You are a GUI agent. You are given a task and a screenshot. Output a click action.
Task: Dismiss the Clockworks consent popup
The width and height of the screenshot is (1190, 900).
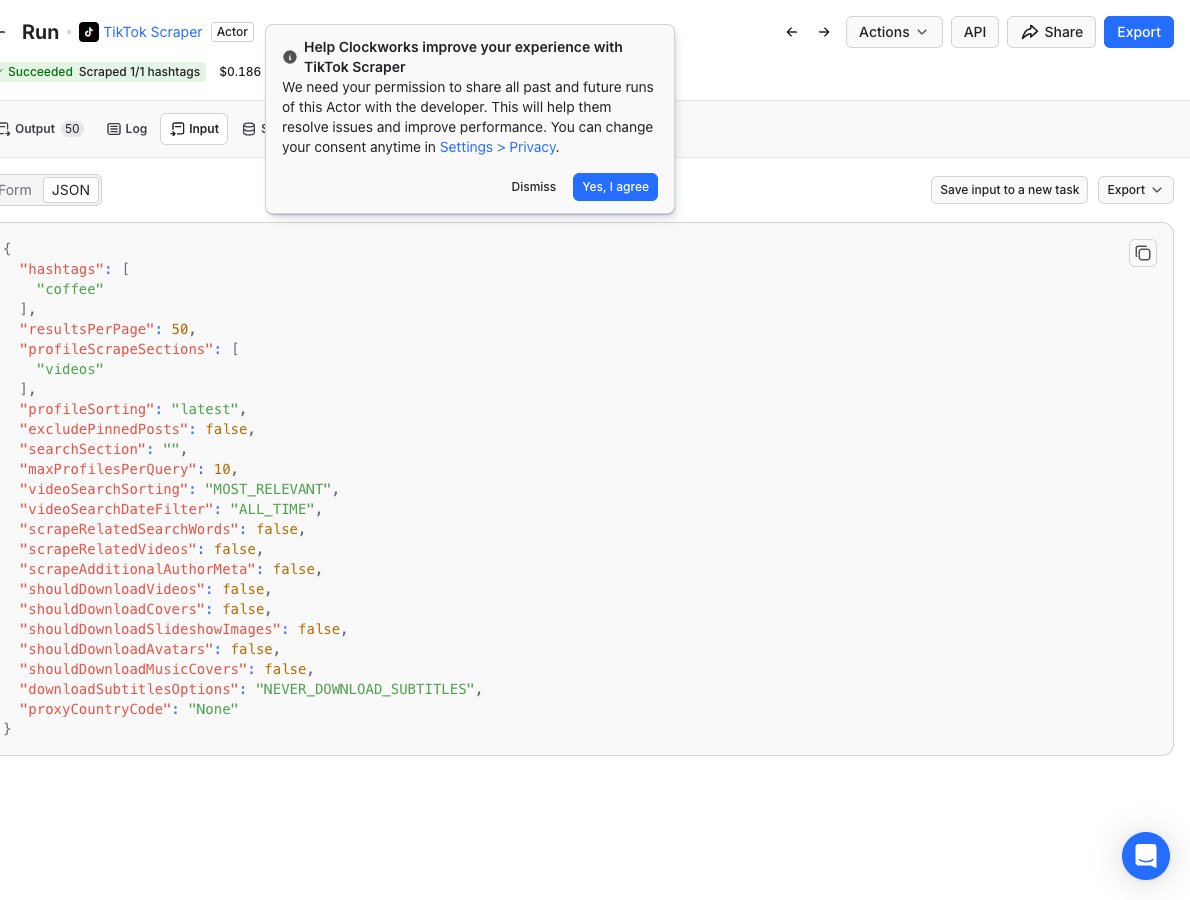[x=534, y=187]
